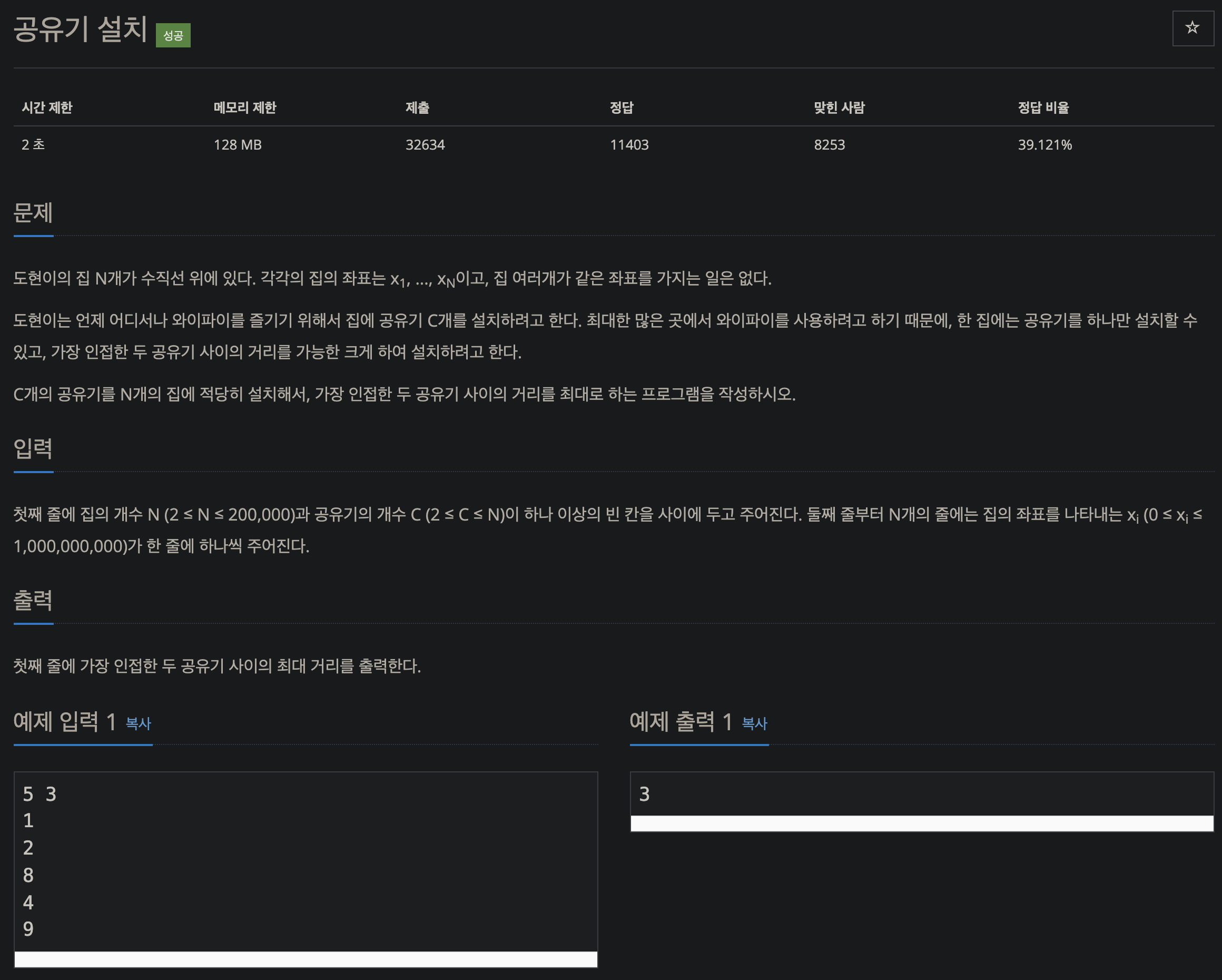Click the 시간 제한 column header
This screenshot has width=1222, height=980.
pyautogui.click(x=47, y=107)
